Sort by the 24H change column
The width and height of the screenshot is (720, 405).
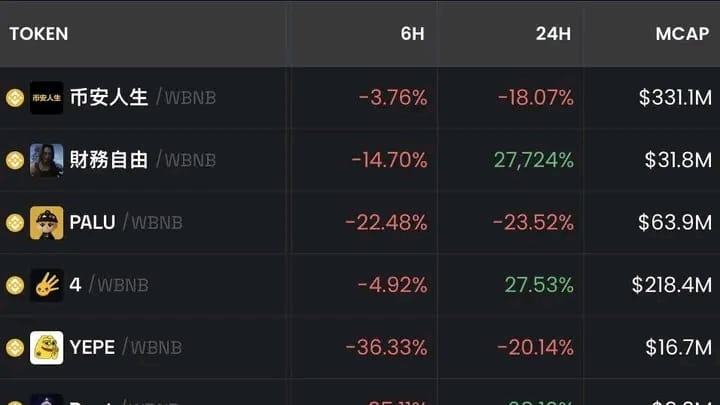(553, 34)
